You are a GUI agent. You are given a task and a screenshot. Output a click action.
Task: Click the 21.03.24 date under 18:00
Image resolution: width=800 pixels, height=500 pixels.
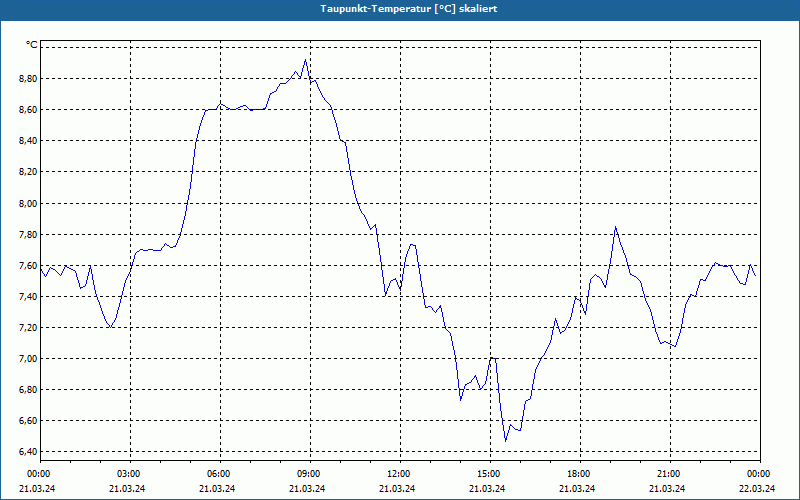[x=577, y=488]
